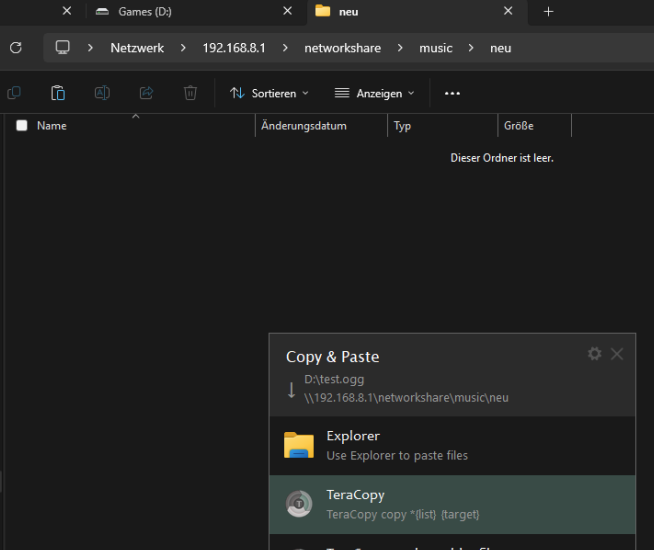
Task: Open the Anzeigen view dropdown
Action: coord(375,93)
